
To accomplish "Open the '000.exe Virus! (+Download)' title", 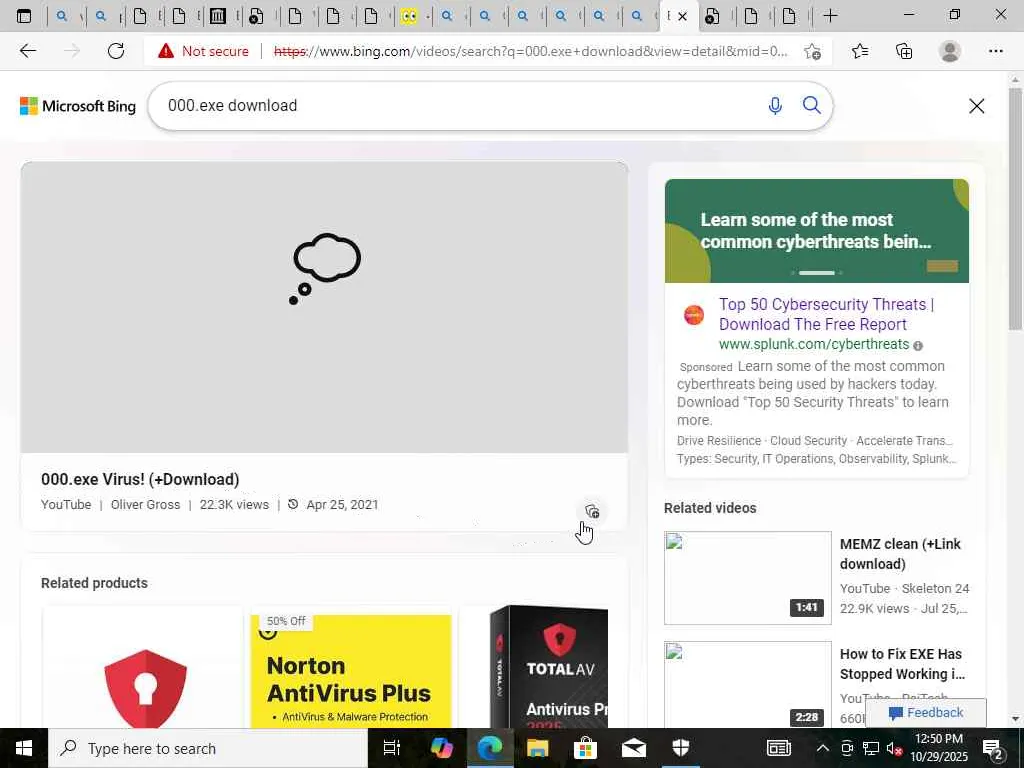I will coord(140,479).
